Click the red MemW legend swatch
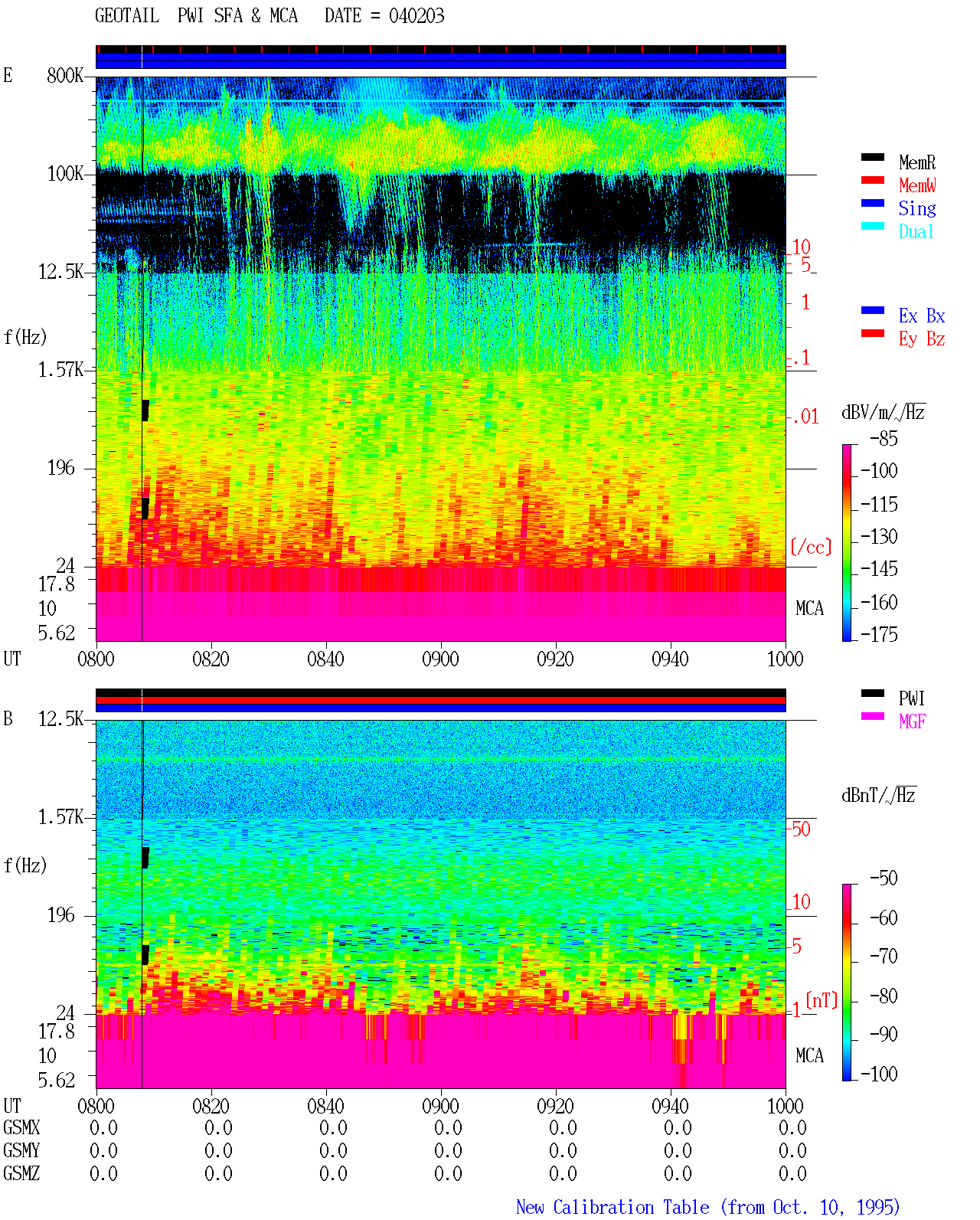 click(x=873, y=180)
